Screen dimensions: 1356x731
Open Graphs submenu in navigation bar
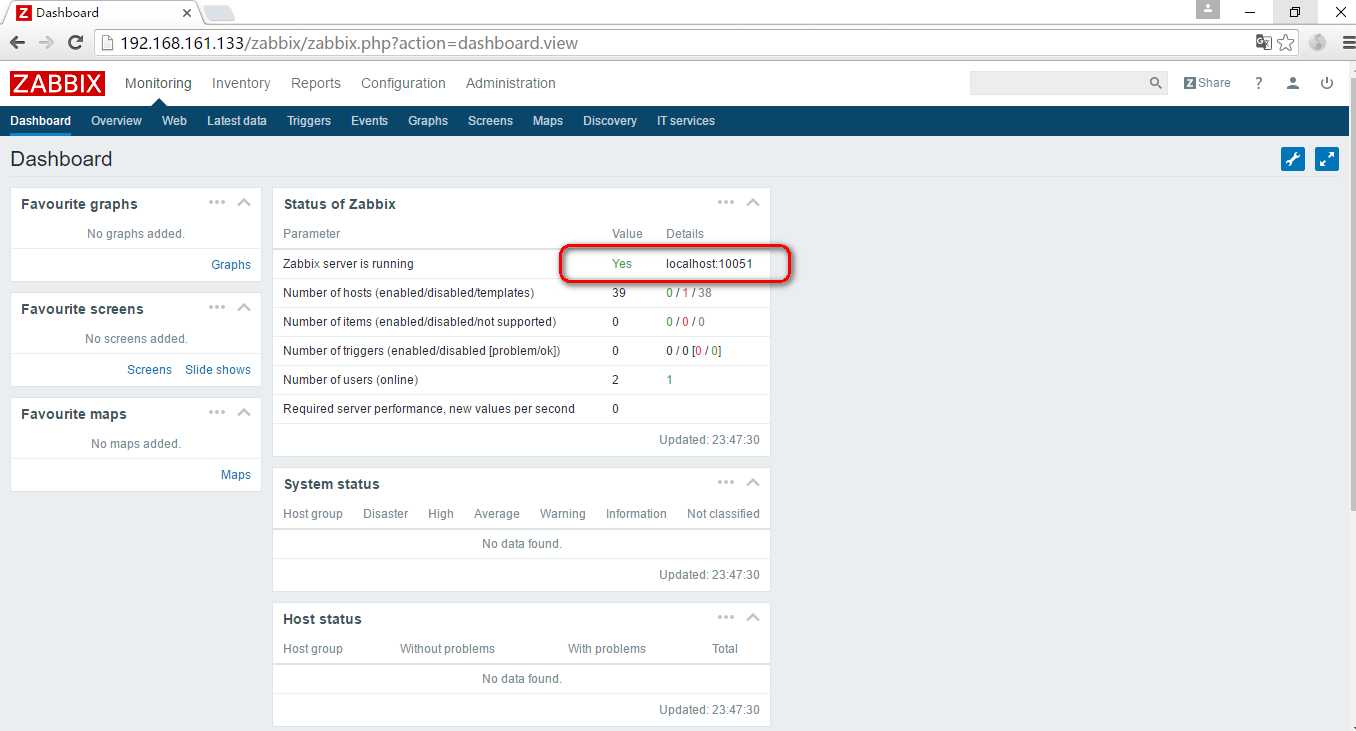tap(428, 121)
